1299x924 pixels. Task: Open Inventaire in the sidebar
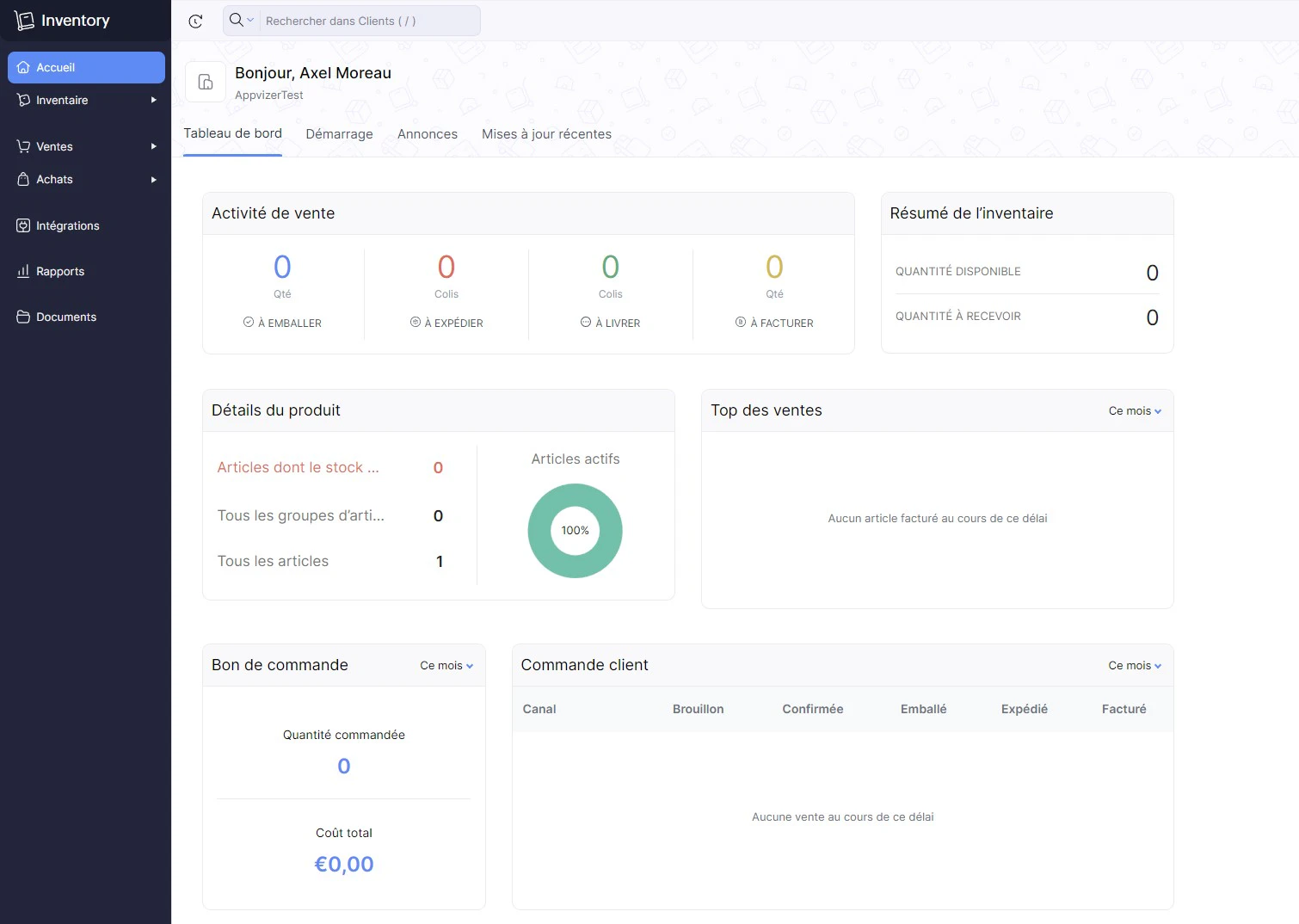[86, 100]
